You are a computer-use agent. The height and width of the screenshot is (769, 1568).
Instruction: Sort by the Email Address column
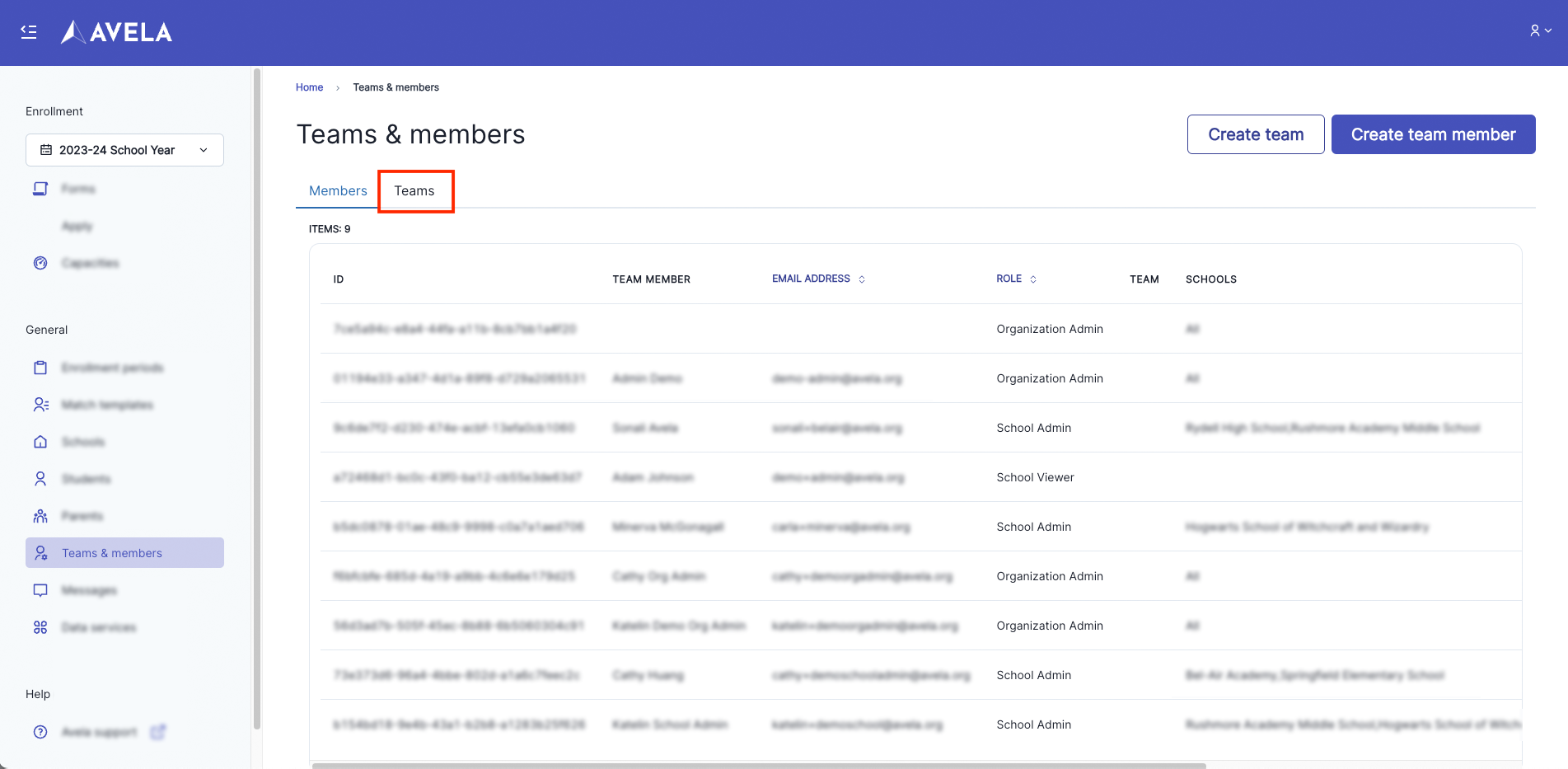click(862, 279)
